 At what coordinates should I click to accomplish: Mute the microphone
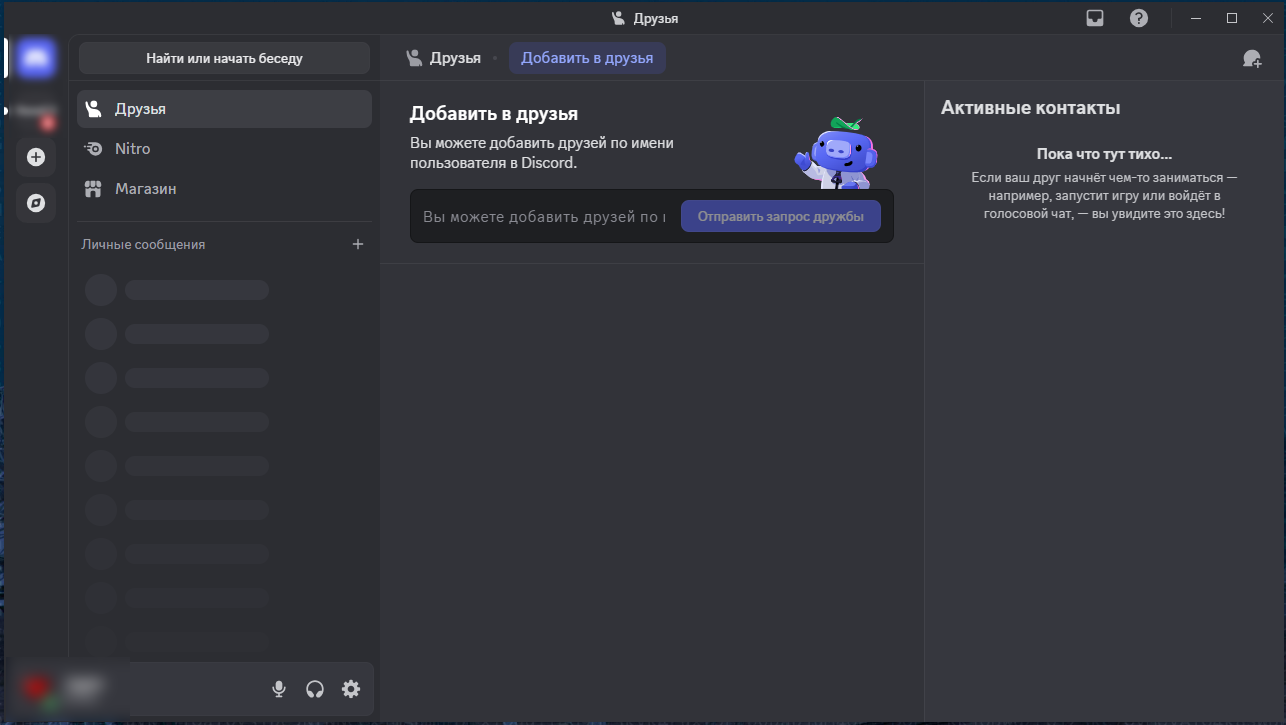click(279, 689)
